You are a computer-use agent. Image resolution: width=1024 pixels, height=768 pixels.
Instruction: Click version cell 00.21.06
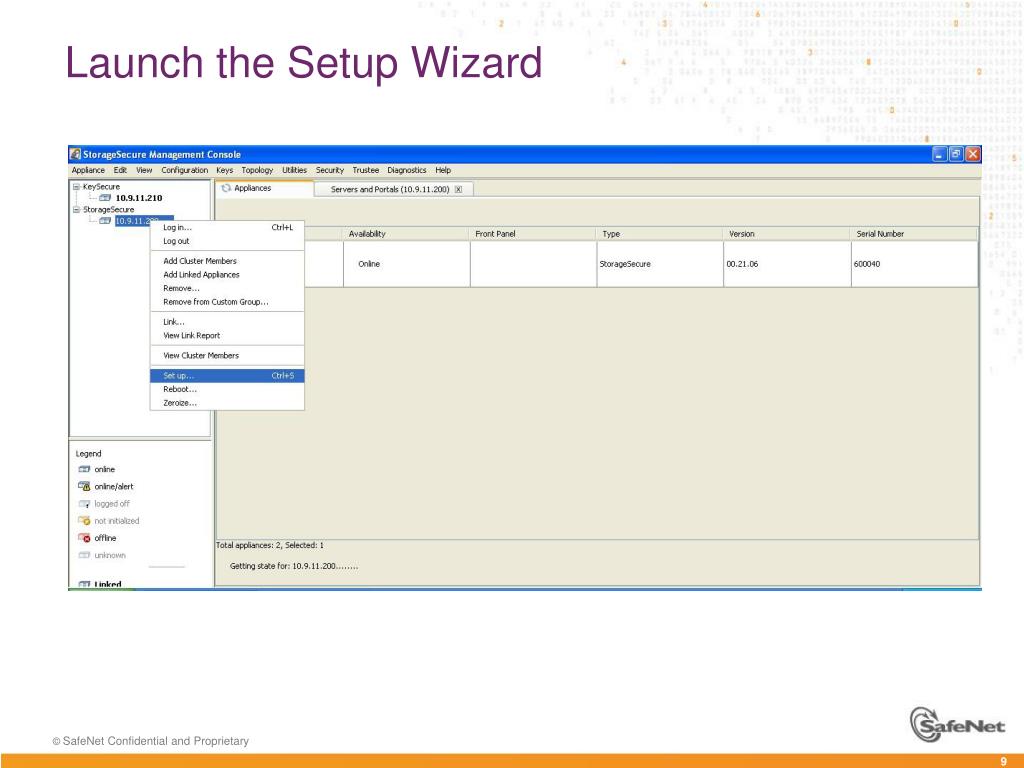point(787,264)
